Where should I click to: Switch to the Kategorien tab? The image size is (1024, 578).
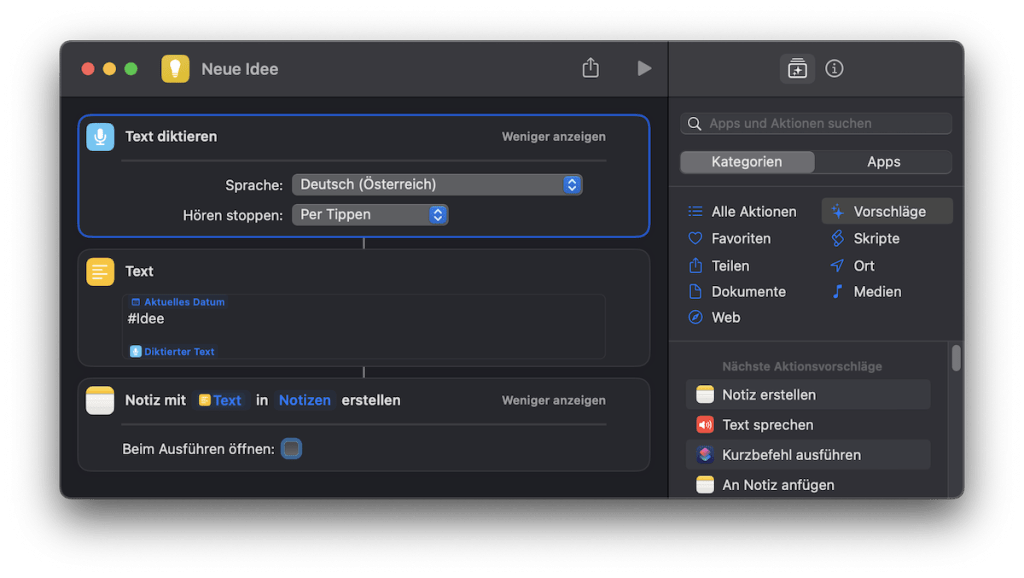747,162
